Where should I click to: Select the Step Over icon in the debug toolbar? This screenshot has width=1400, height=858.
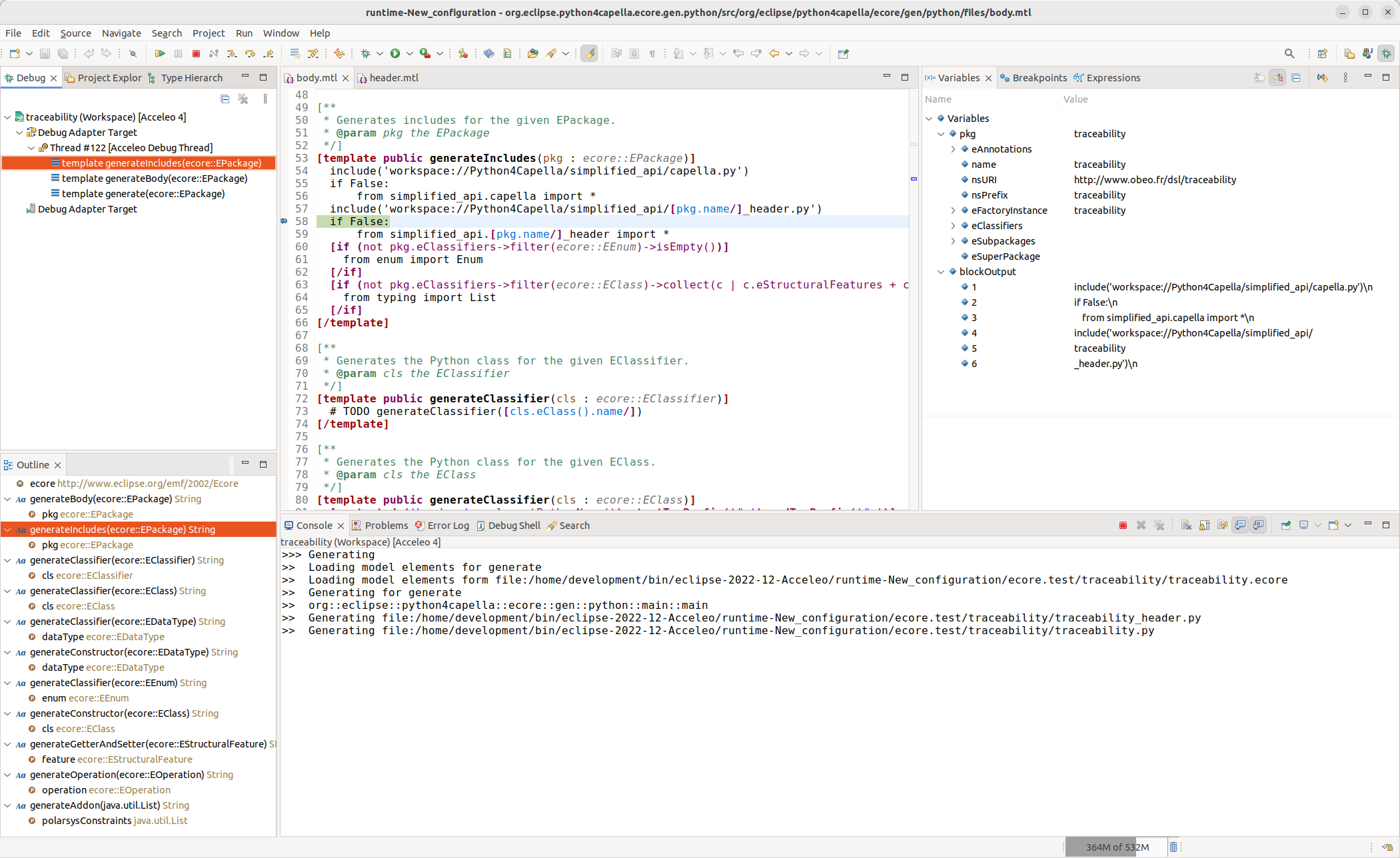pyautogui.click(x=250, y=53)
